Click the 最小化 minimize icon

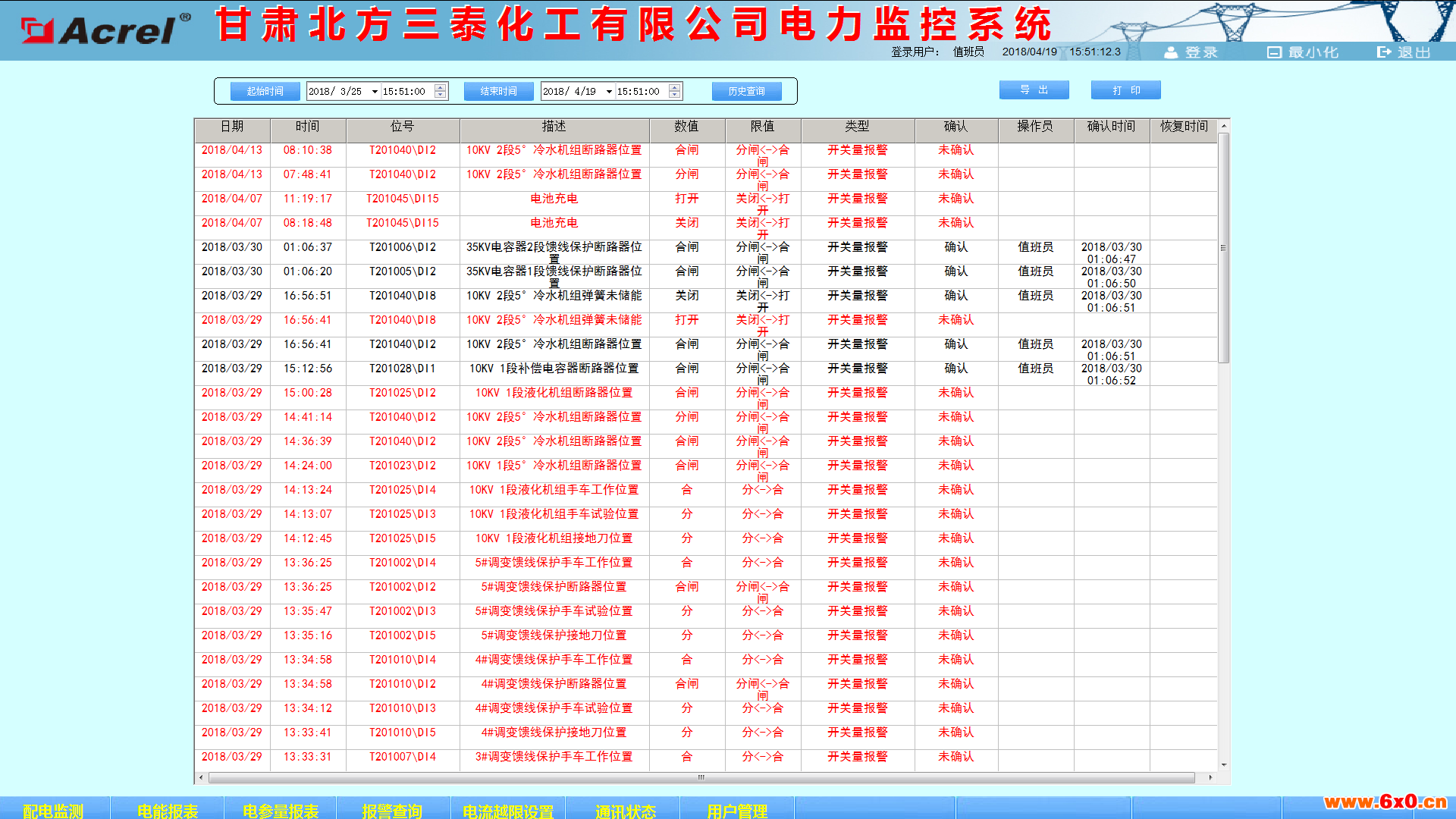coord(1274,52)
